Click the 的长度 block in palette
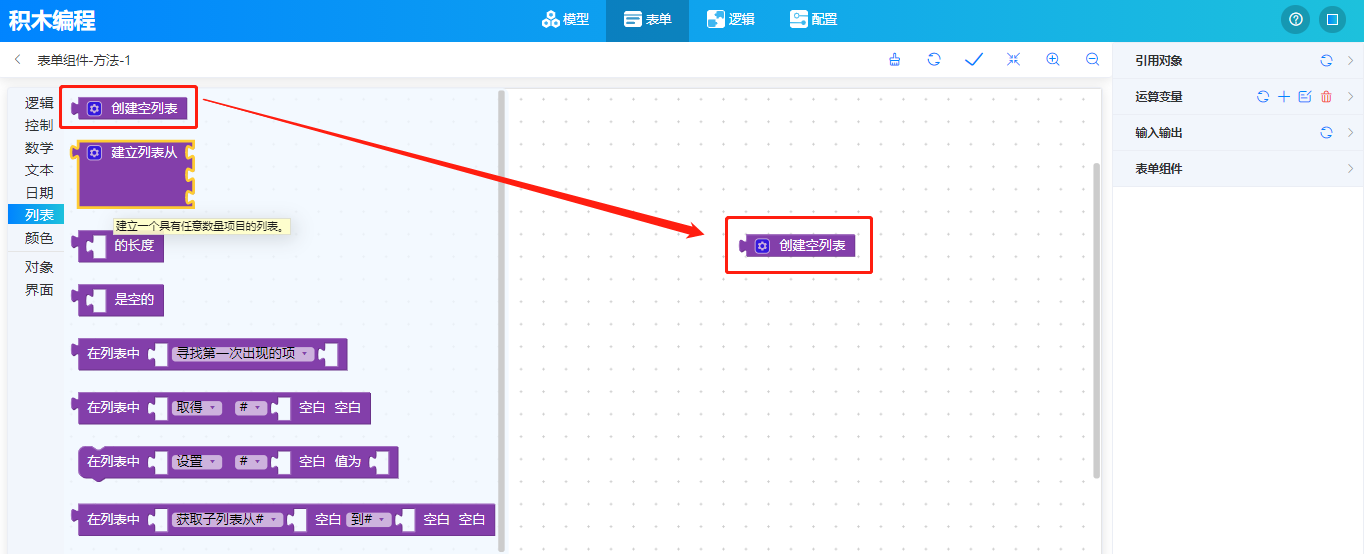 [120, 245]
